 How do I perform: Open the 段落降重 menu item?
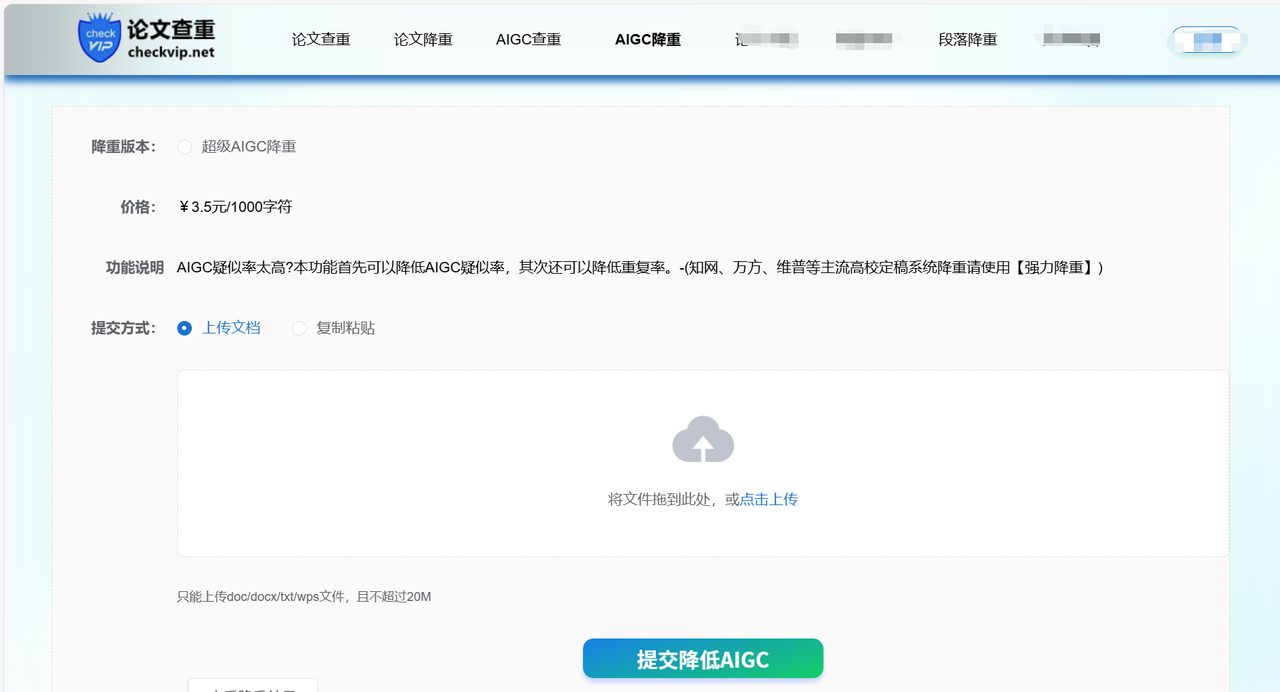968,40
